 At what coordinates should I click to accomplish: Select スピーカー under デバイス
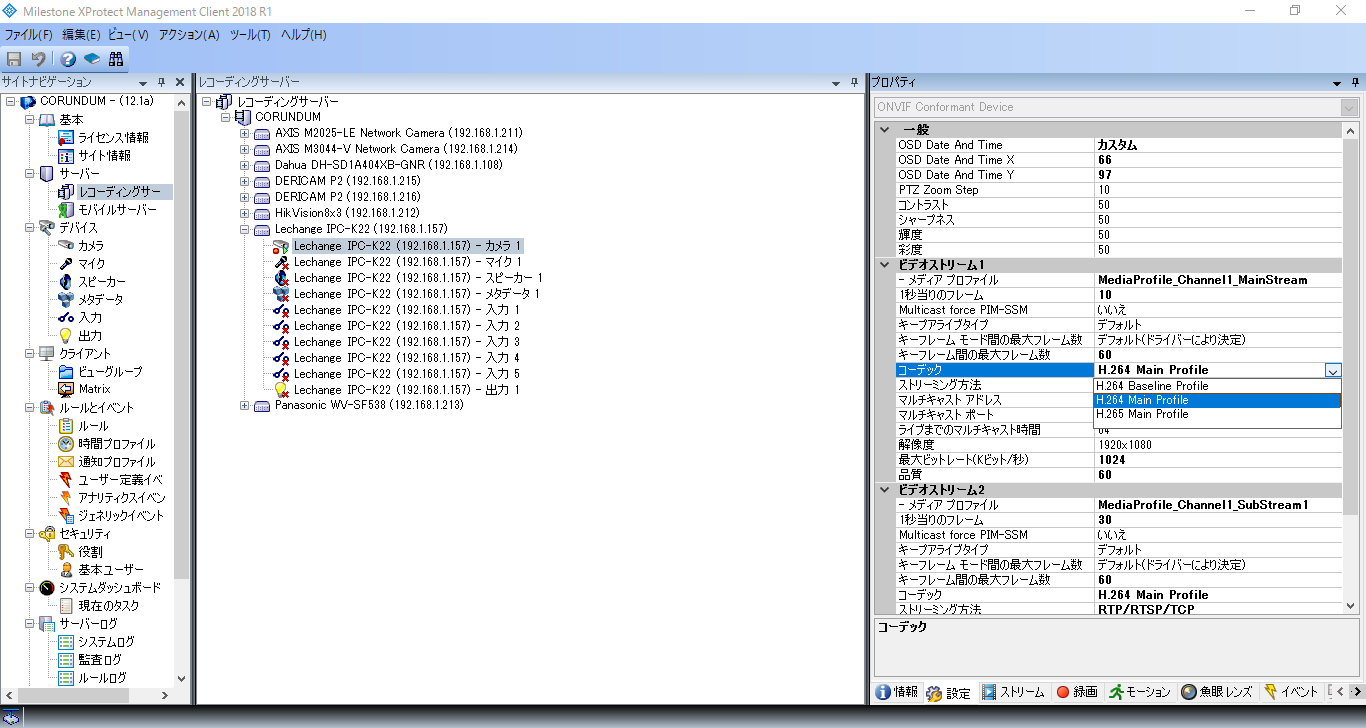pyautogui.click(x=102, y=282)
